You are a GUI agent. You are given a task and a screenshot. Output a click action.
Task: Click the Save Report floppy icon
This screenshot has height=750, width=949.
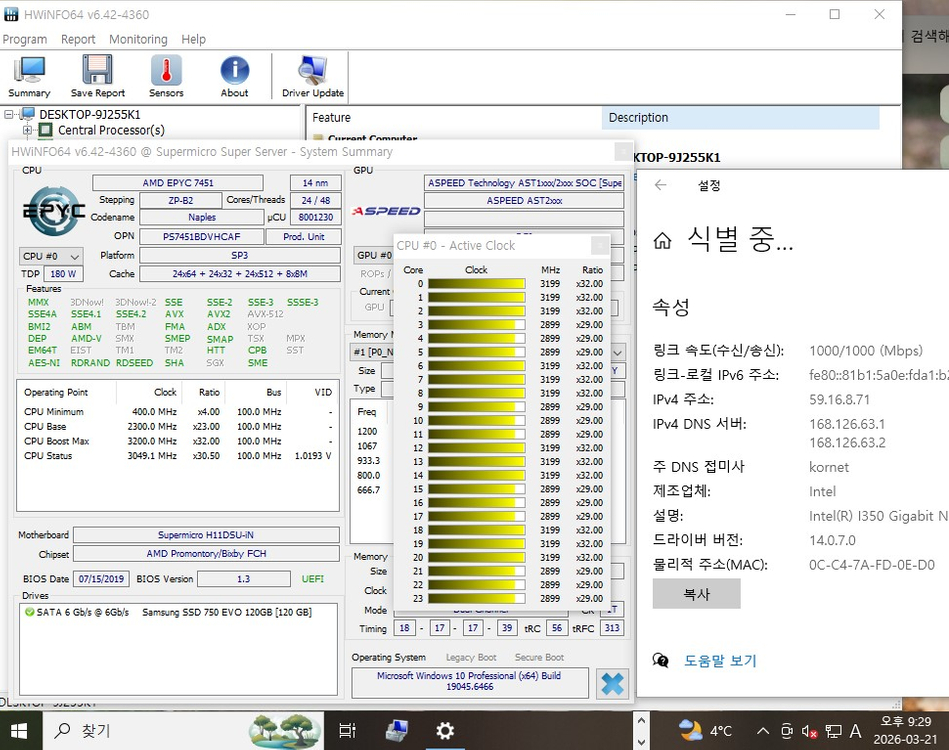point(97,76)
